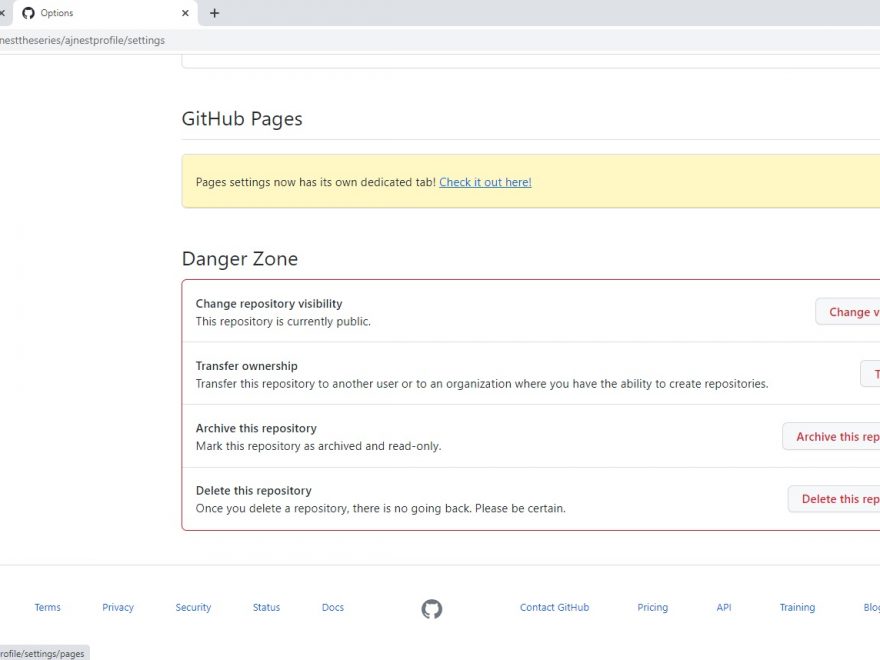The width and height of the screenshot is (880, 660).
Task: Open the Training footer link
Action: [797, 607]
